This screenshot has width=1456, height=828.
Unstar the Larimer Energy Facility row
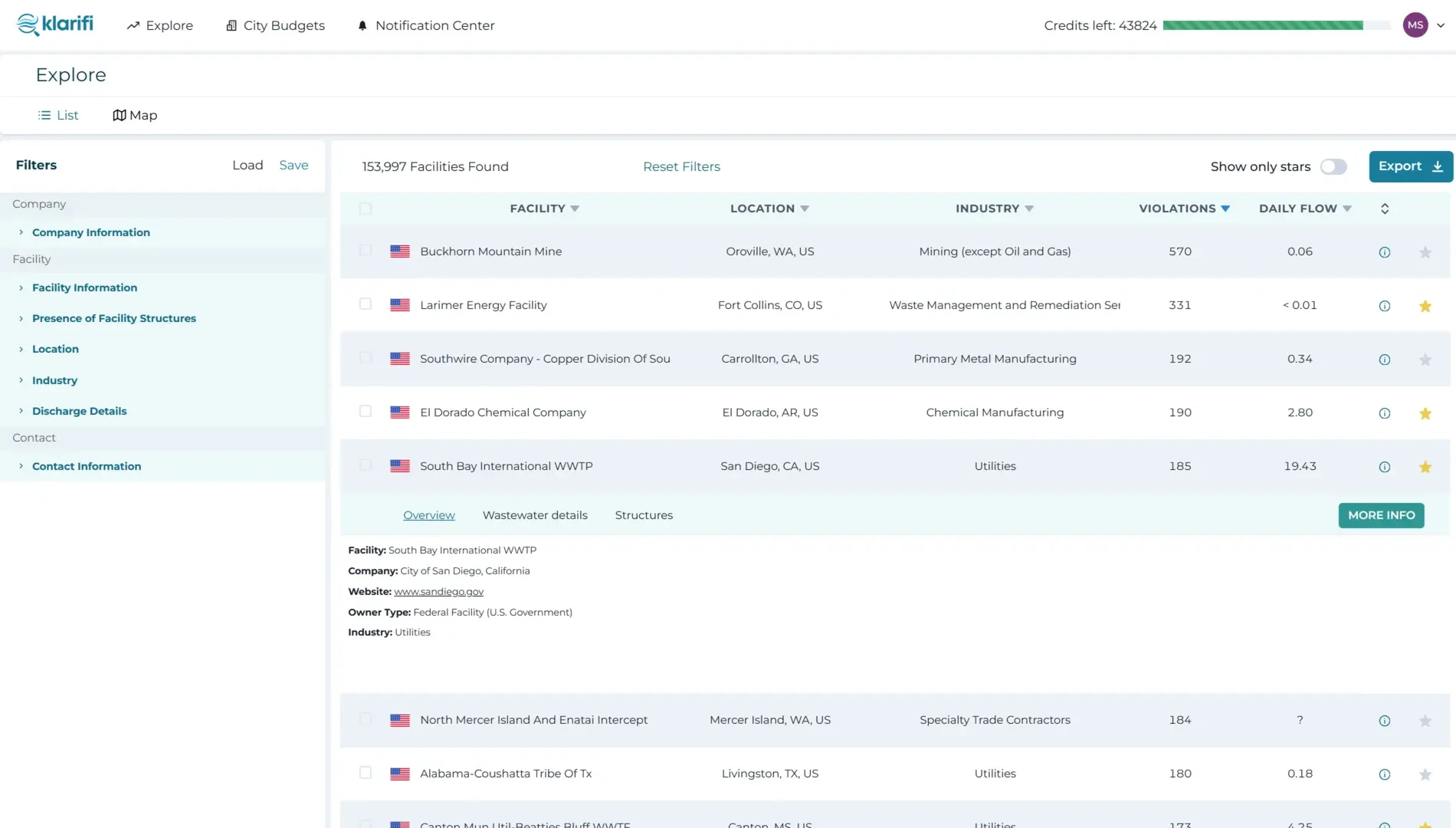pyautogui.click(x=1425, y=306)
